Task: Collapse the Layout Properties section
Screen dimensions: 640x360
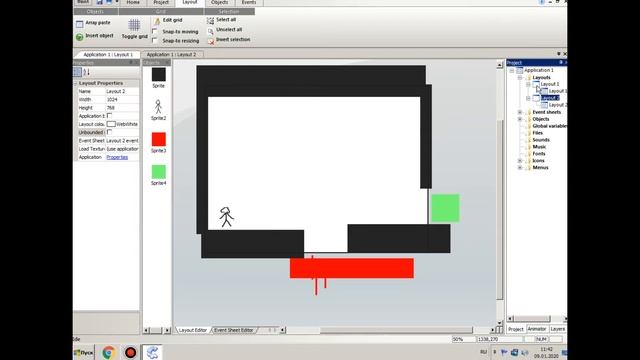Action: 76,83
